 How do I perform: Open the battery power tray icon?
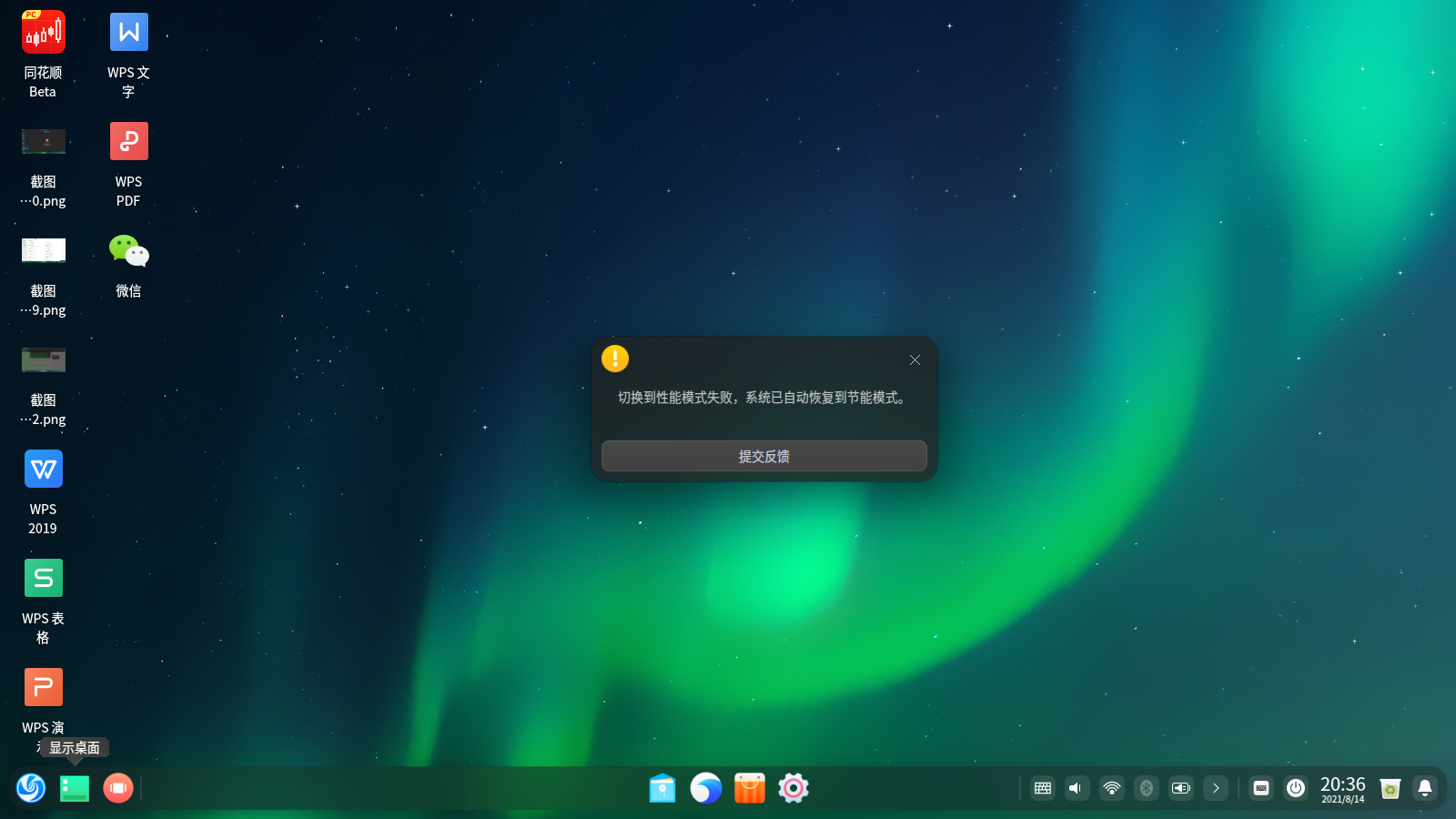1181,788
